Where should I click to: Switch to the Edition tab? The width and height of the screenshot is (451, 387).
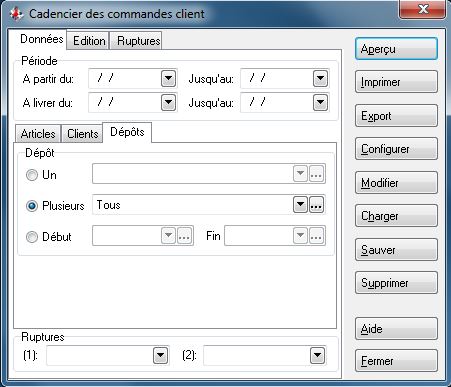point(89,41)
